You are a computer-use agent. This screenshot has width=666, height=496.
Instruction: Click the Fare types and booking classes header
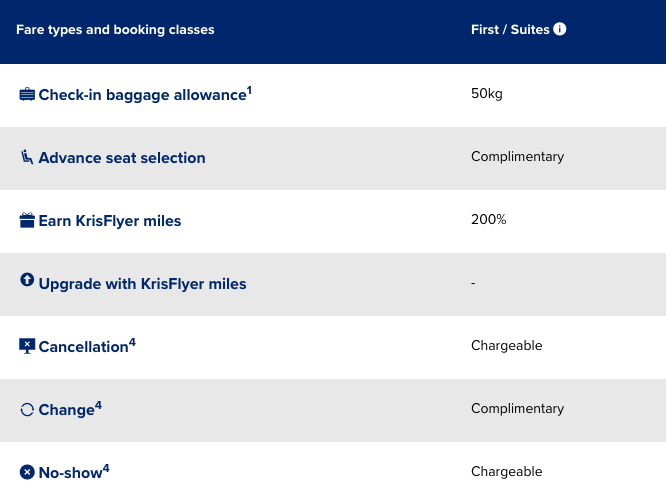[115, 30]
